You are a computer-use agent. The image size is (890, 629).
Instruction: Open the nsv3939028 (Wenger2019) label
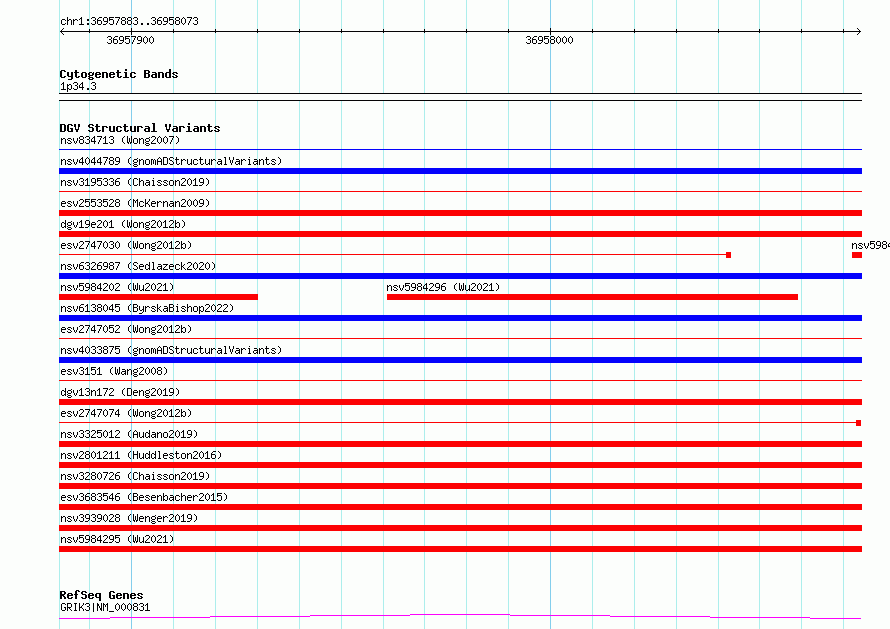point(129,518)
